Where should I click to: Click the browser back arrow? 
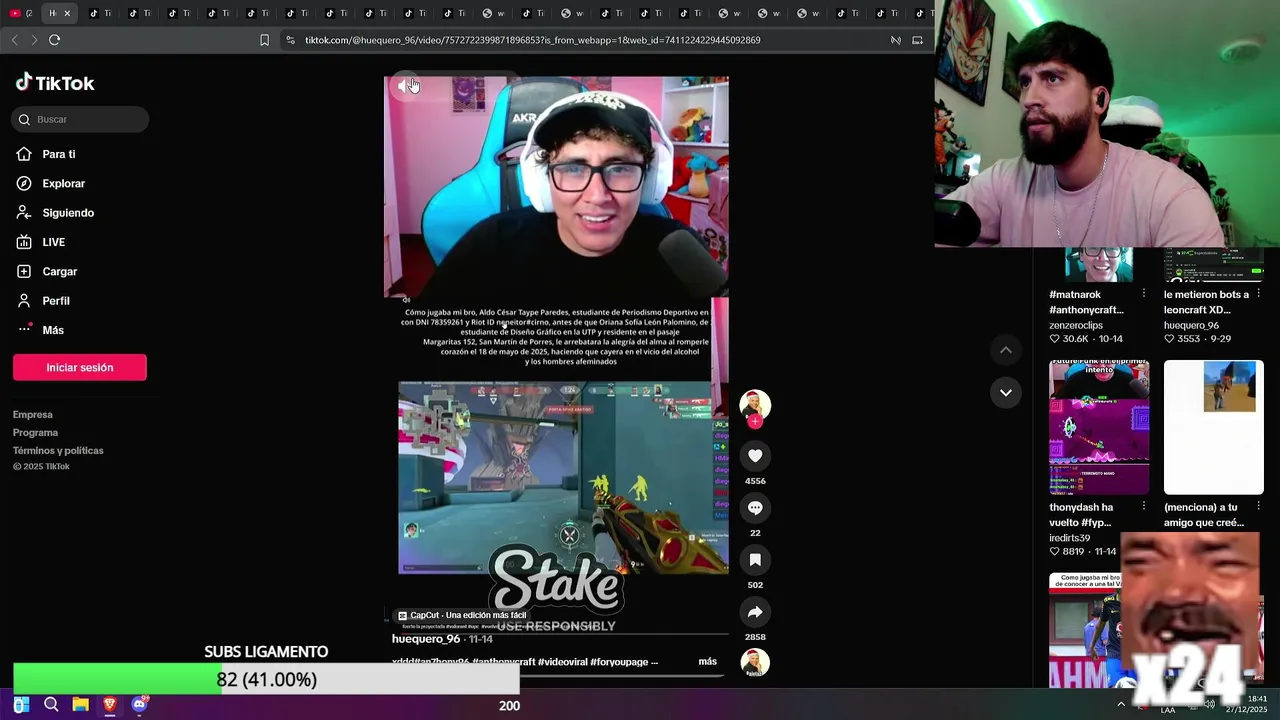pos(14,40)
